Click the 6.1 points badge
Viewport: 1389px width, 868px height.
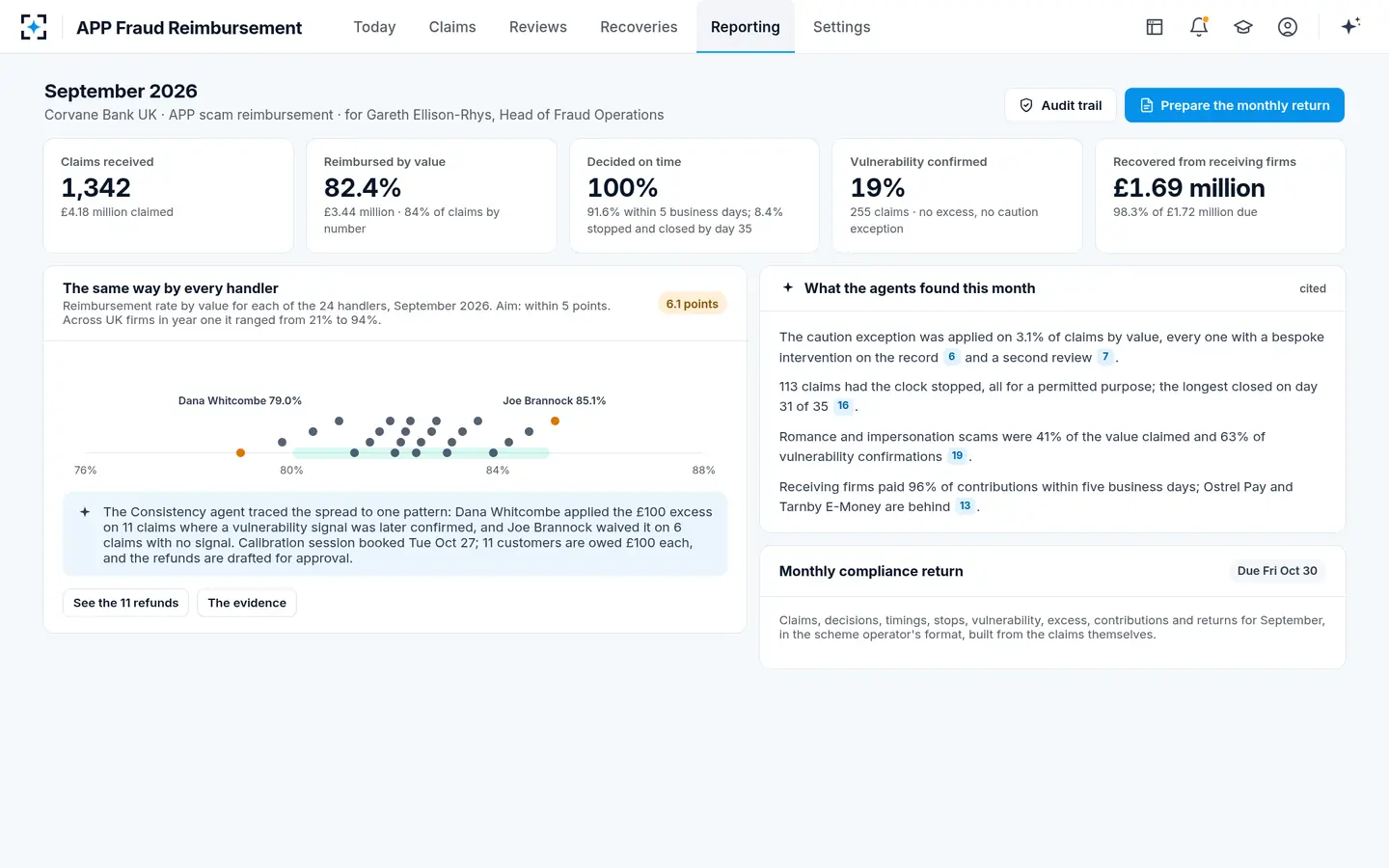(x=693, y=304)
